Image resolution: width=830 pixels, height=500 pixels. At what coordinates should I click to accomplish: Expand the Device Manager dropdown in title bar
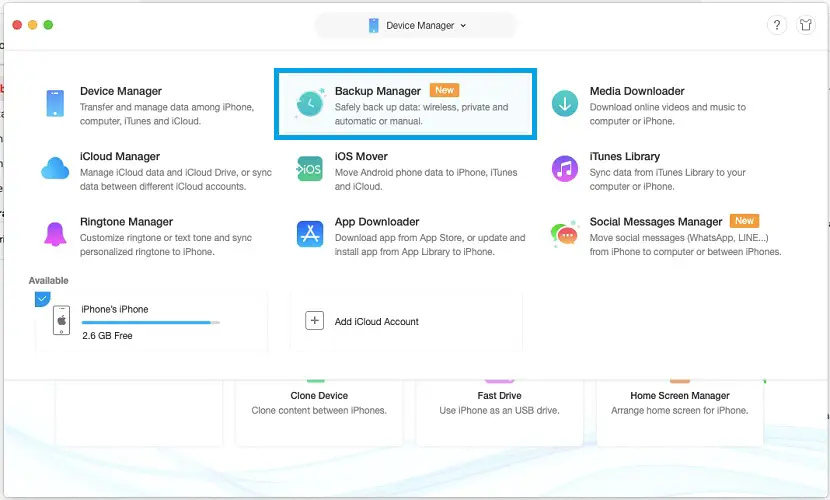coord(416,25)
